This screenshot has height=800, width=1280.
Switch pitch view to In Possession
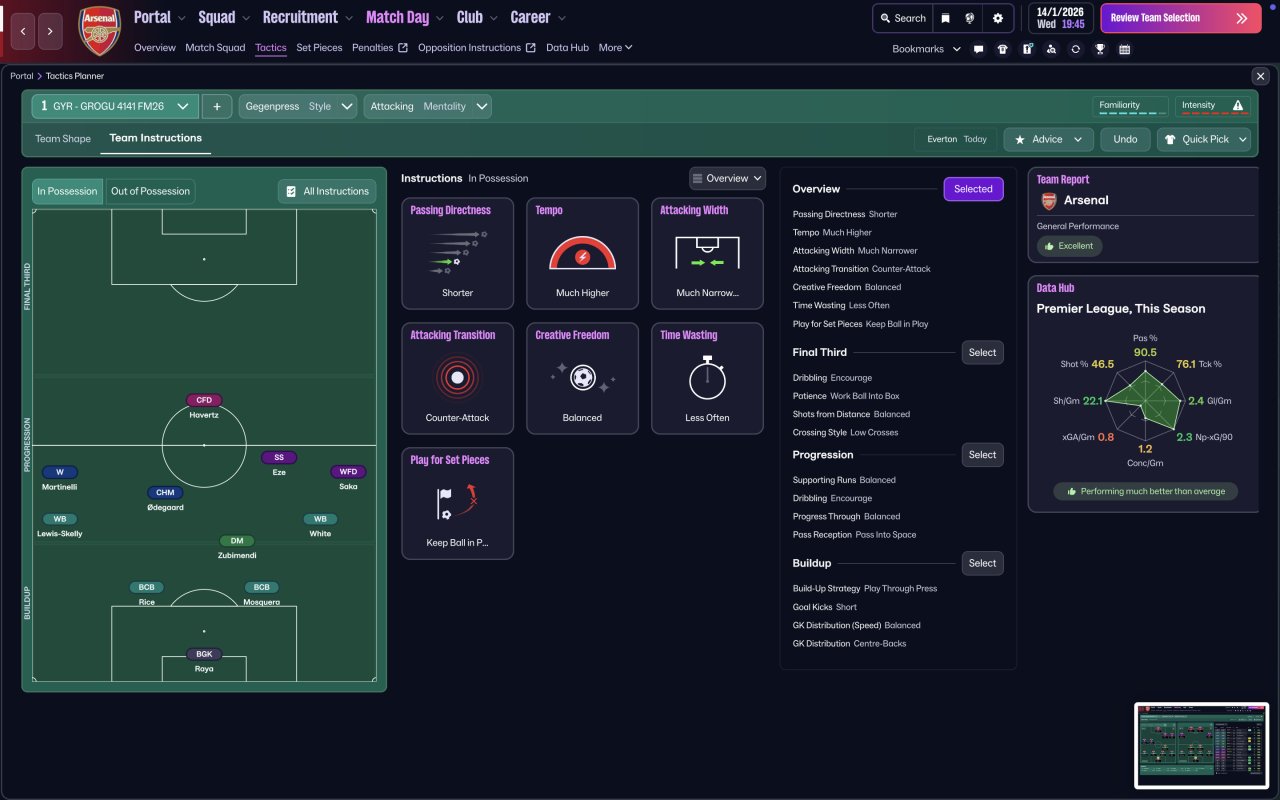pyautogui.click(x=68, y=192)
